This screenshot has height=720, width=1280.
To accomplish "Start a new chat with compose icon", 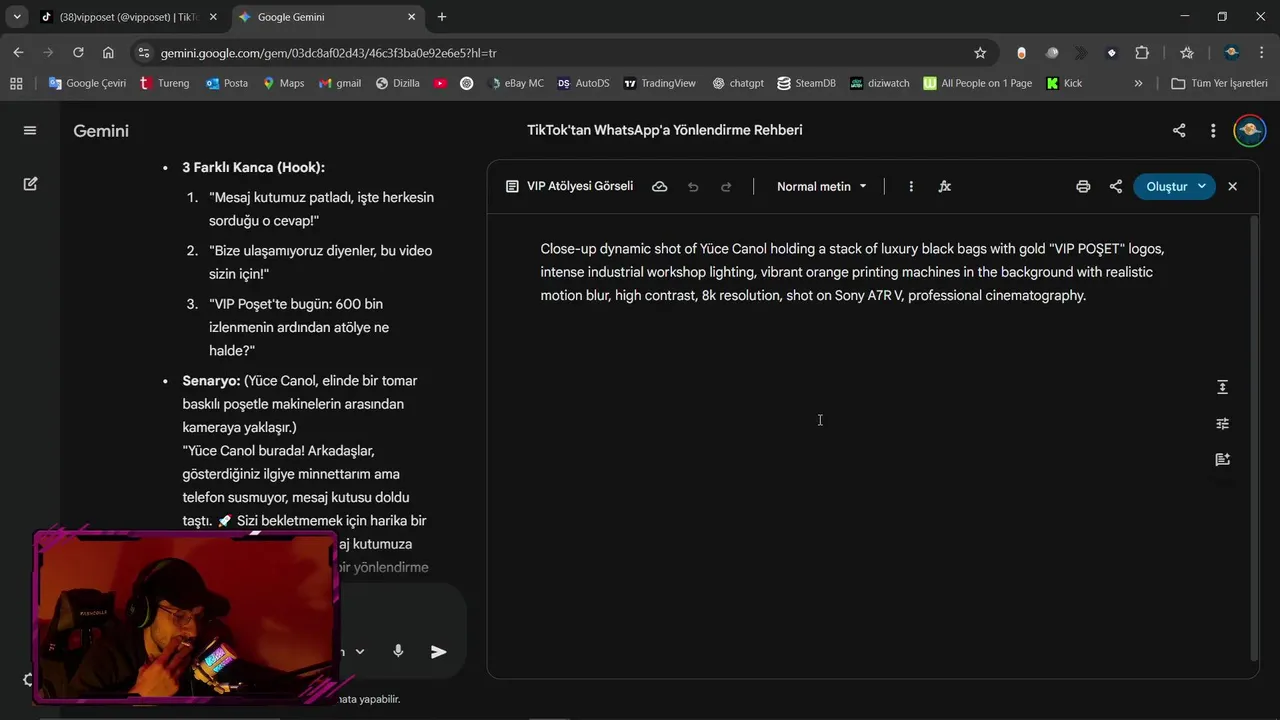I will click(30, 184).
